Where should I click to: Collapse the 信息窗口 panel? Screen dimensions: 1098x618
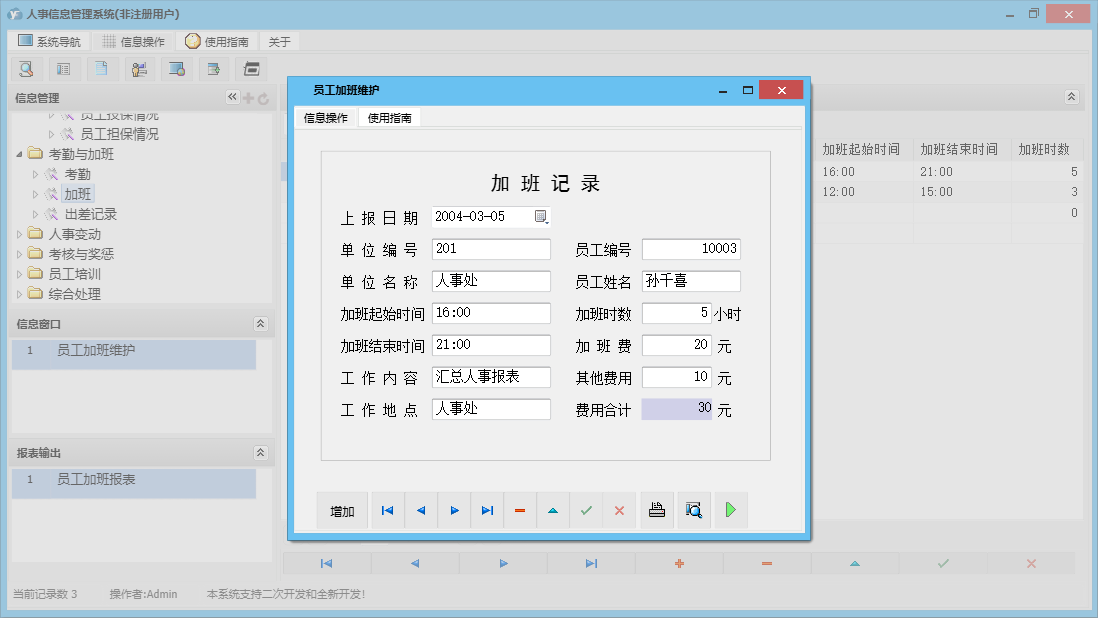coord(260,324)
